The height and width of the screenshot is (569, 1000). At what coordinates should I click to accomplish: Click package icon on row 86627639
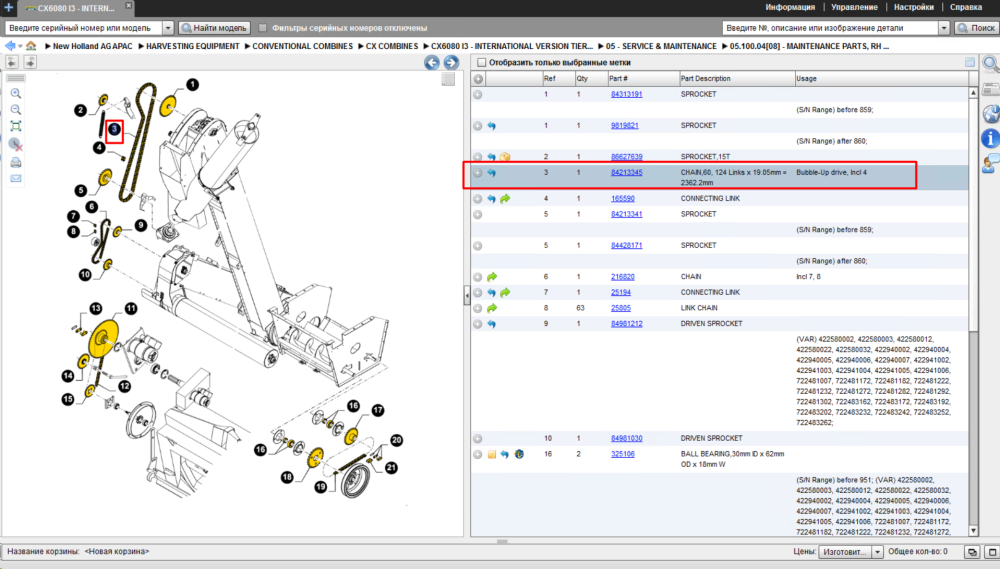[505, 157]
